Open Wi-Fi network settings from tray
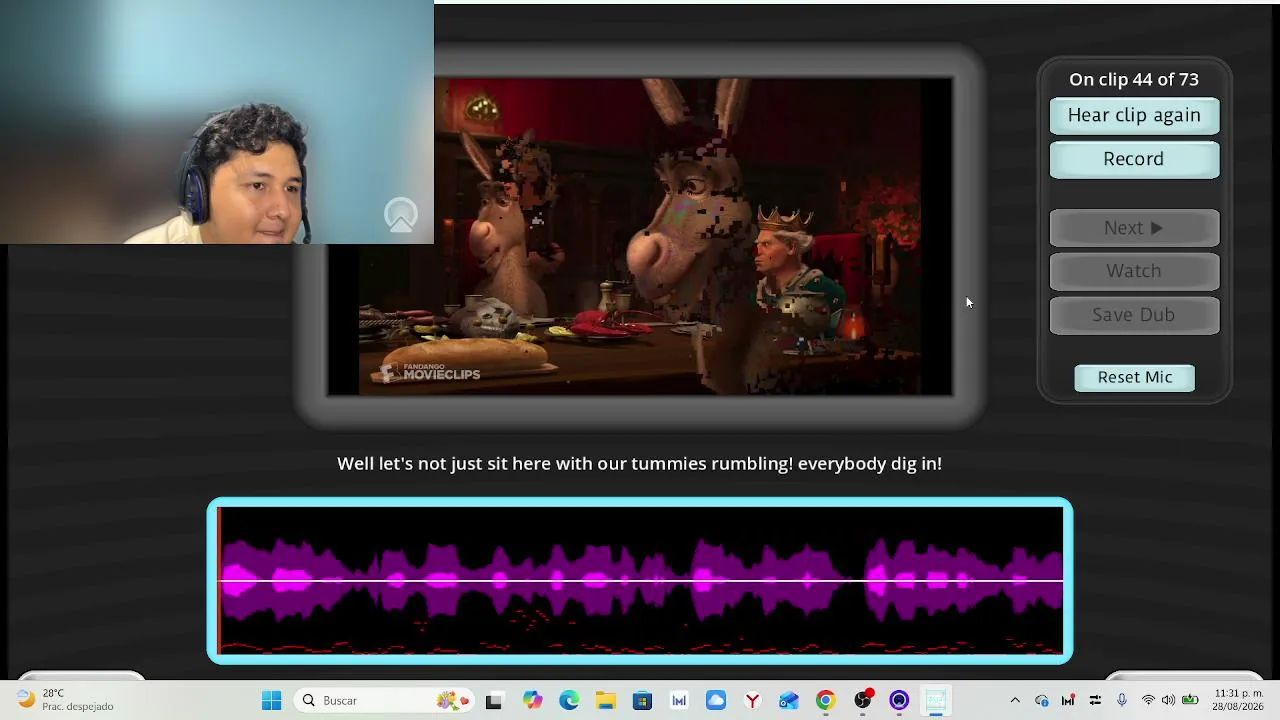Viewport: 1280px width, 720px height. click(1148, 701)
